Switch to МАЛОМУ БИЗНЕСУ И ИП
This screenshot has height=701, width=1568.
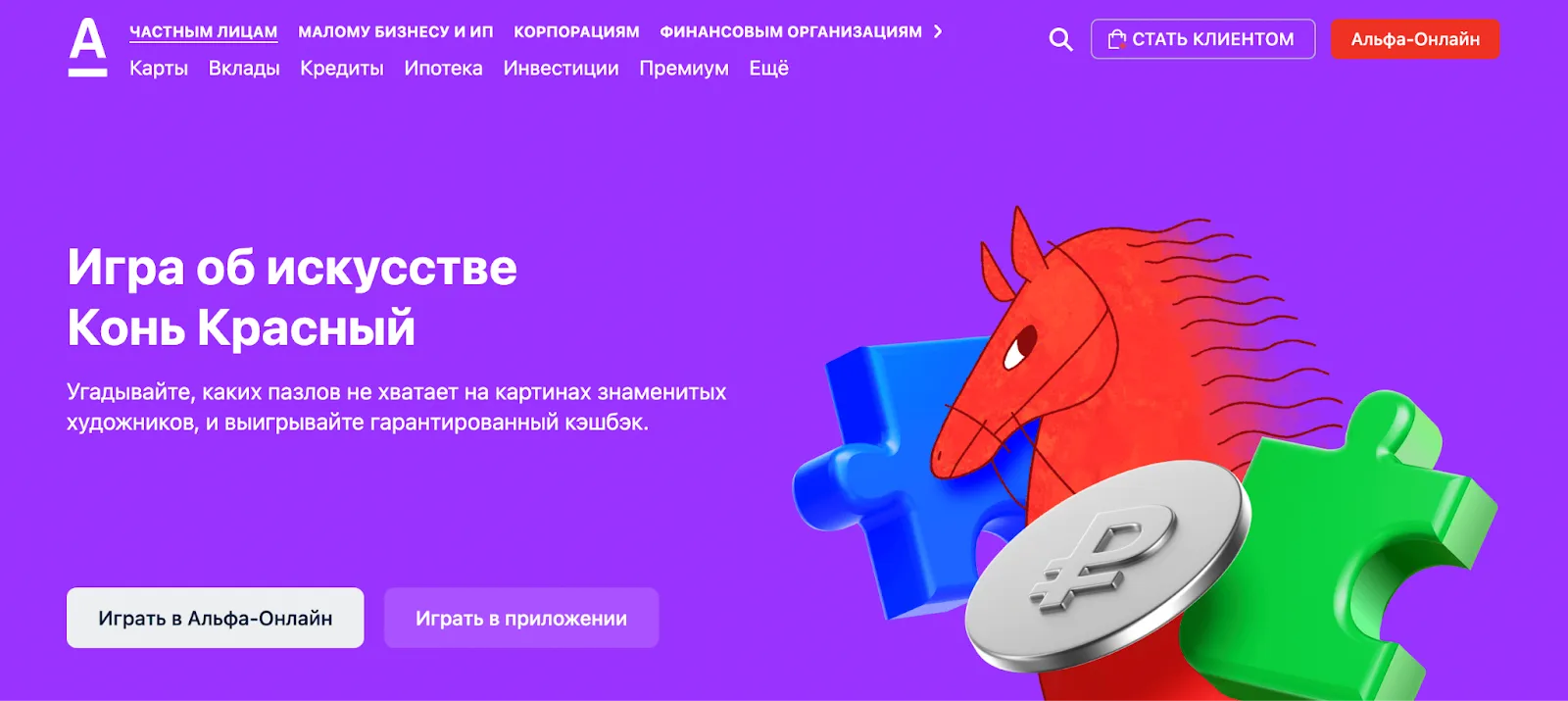(x=396, y=31)
